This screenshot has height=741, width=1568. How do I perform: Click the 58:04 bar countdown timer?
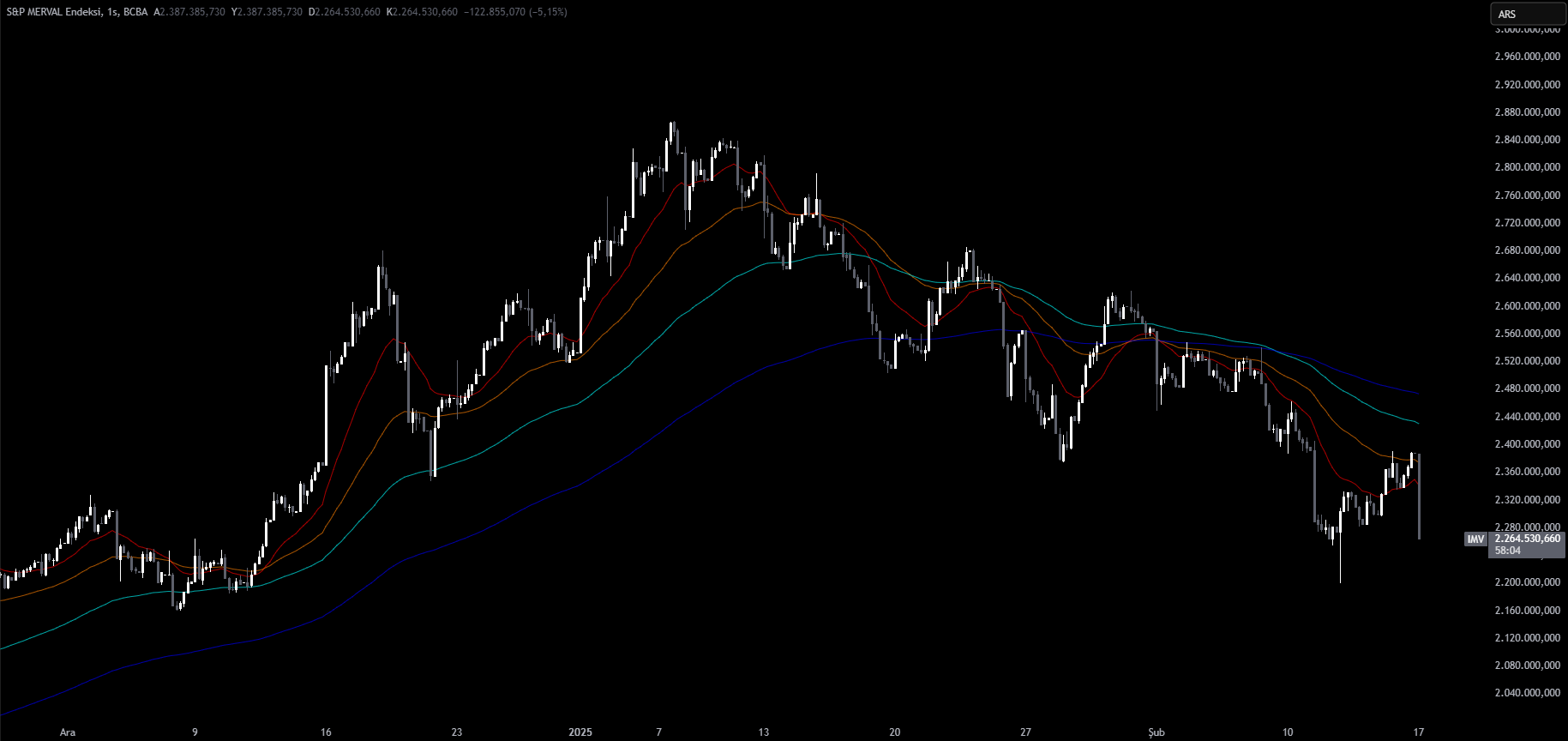coord(1508,551)
